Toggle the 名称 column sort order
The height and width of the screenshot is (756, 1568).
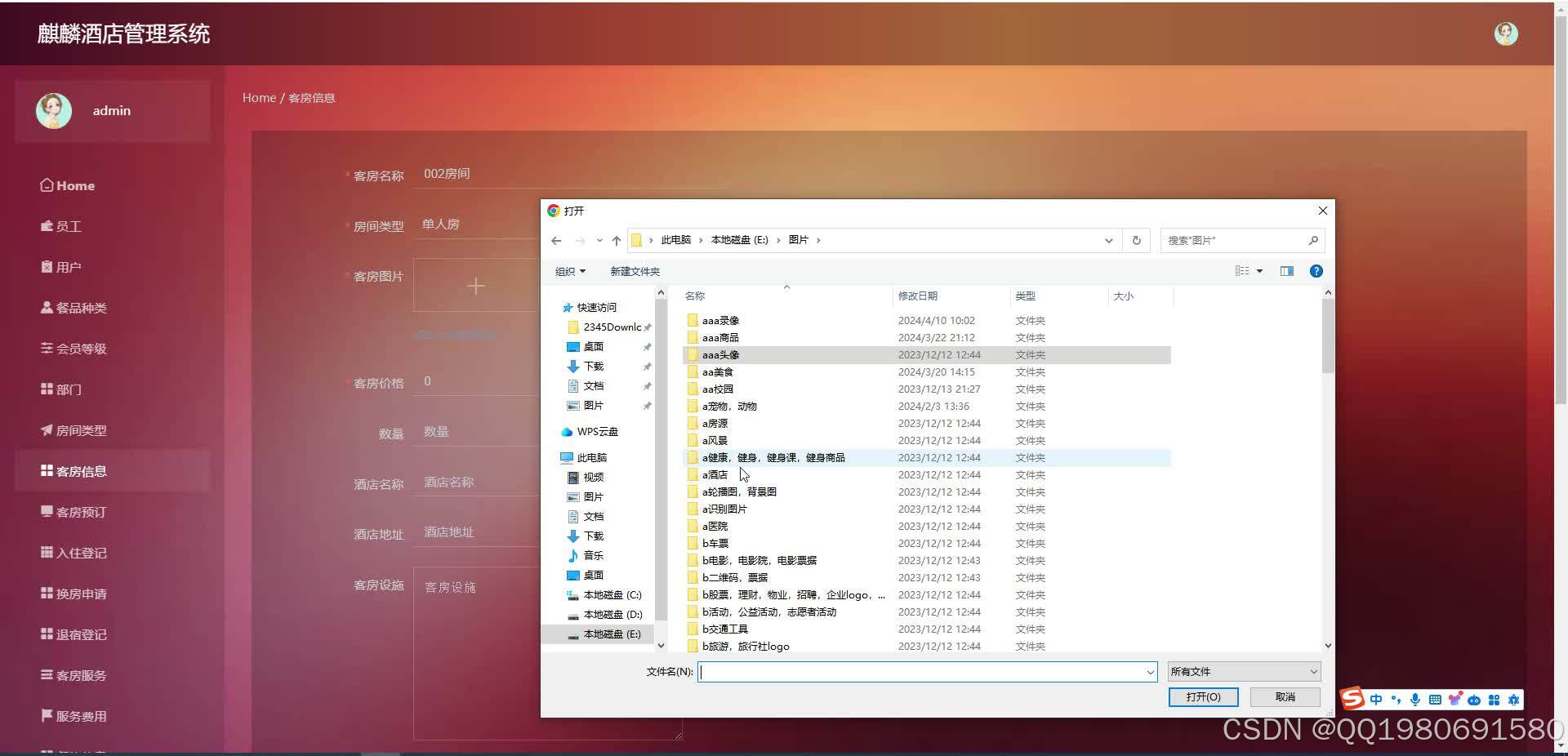(x=694, y=296)
